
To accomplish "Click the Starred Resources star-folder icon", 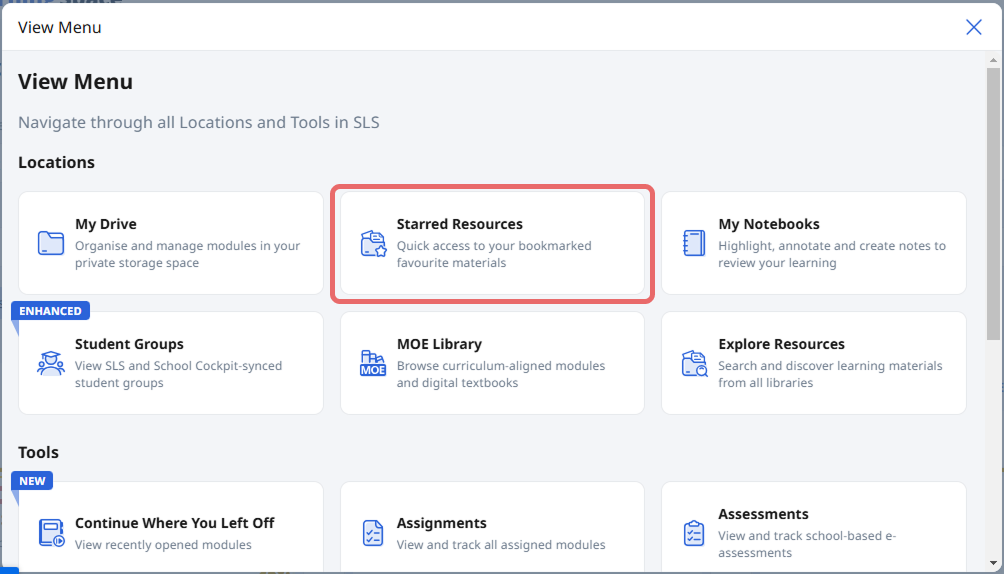I will coord(373,243).
